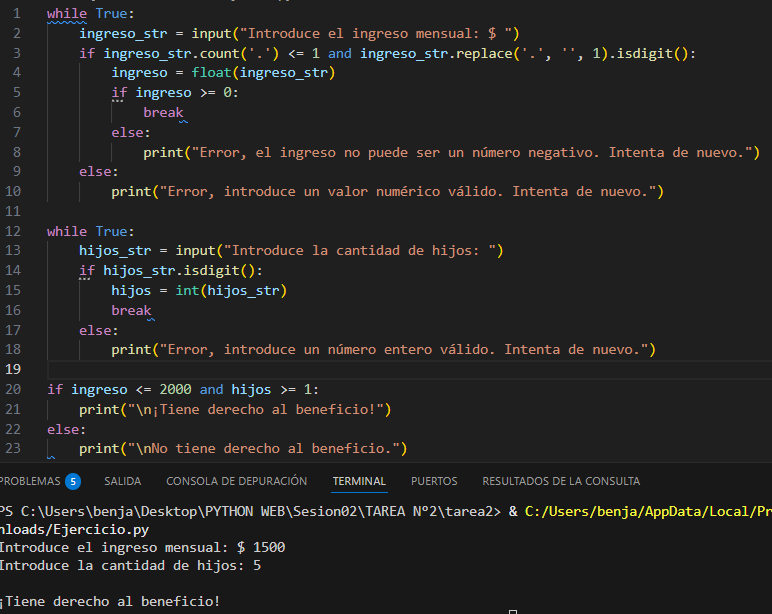Click terminal line showing ingreso mensual 1500
Image resolution: width=772 pixels, height=614 pixels.
click(143, 547)
